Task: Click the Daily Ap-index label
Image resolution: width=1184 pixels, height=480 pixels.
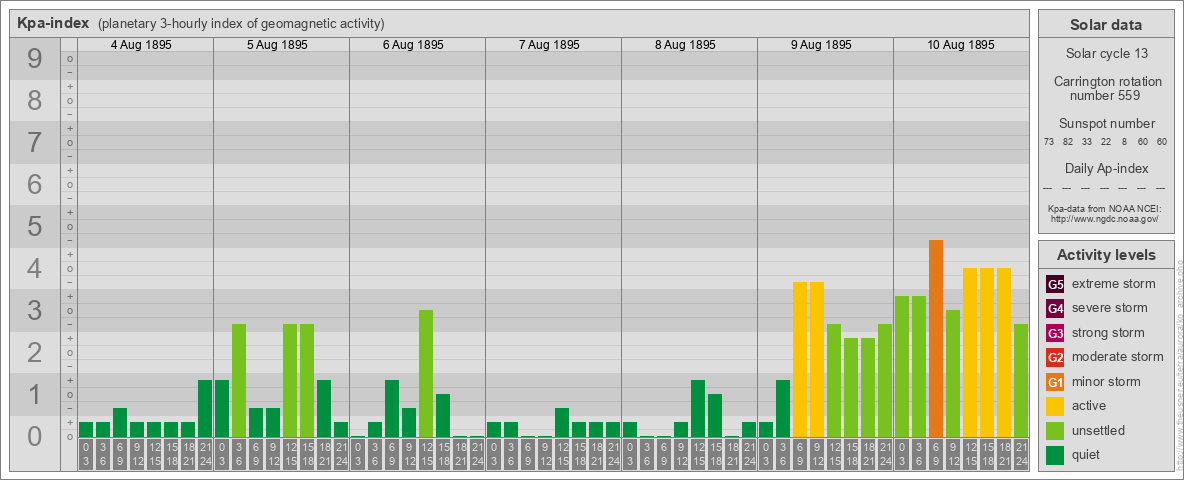Action: [x=1106, y=168]
